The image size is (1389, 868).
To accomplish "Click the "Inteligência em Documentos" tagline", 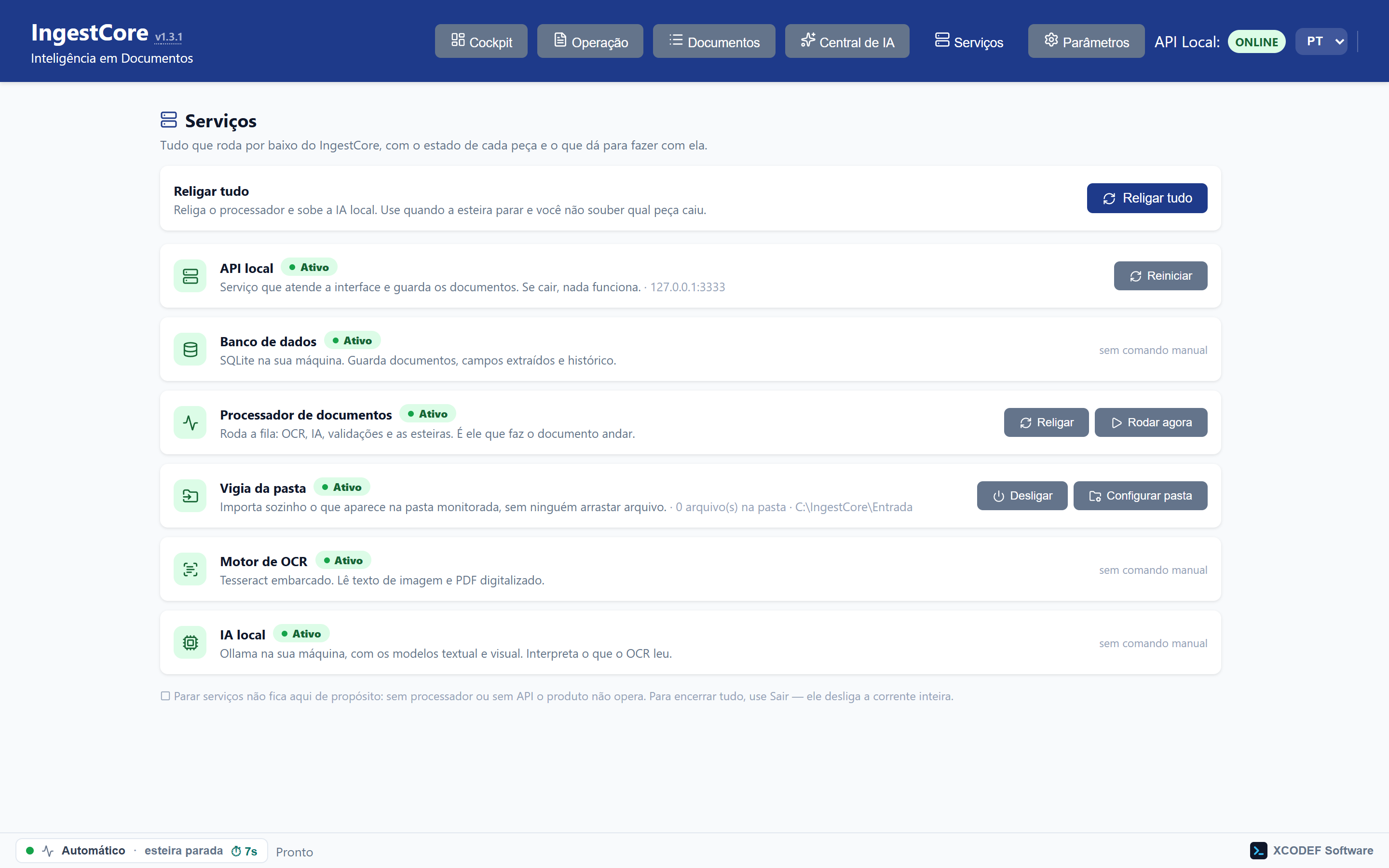I will pos(112,58).
